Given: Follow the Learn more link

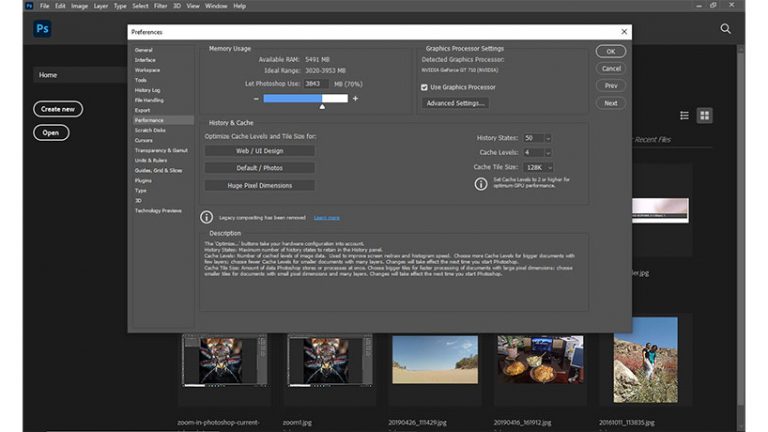Looking at the screenshot, I should 326,217.
